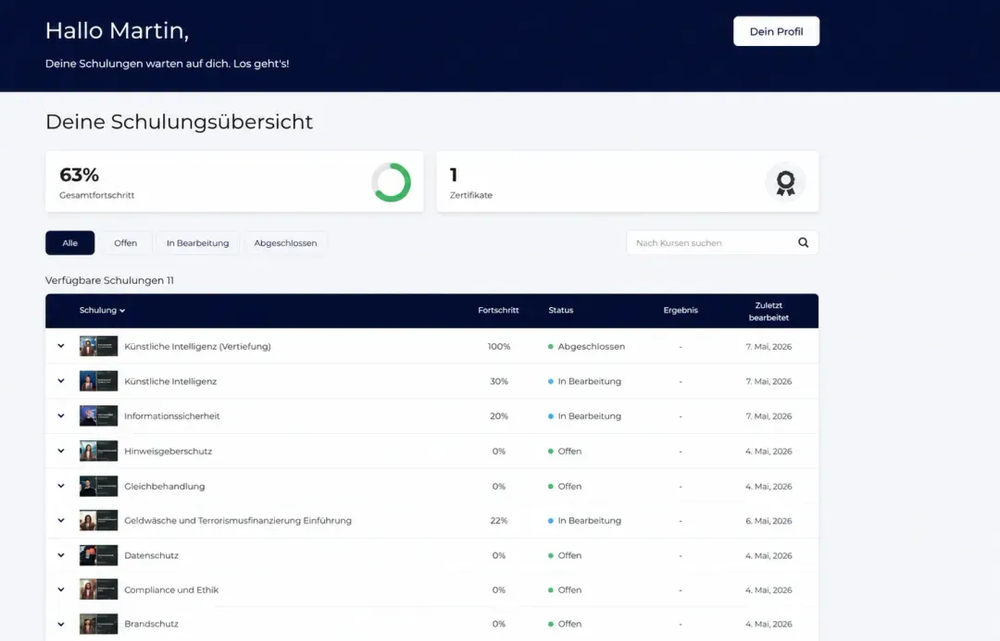Expand the Datenschutz row

61,556
